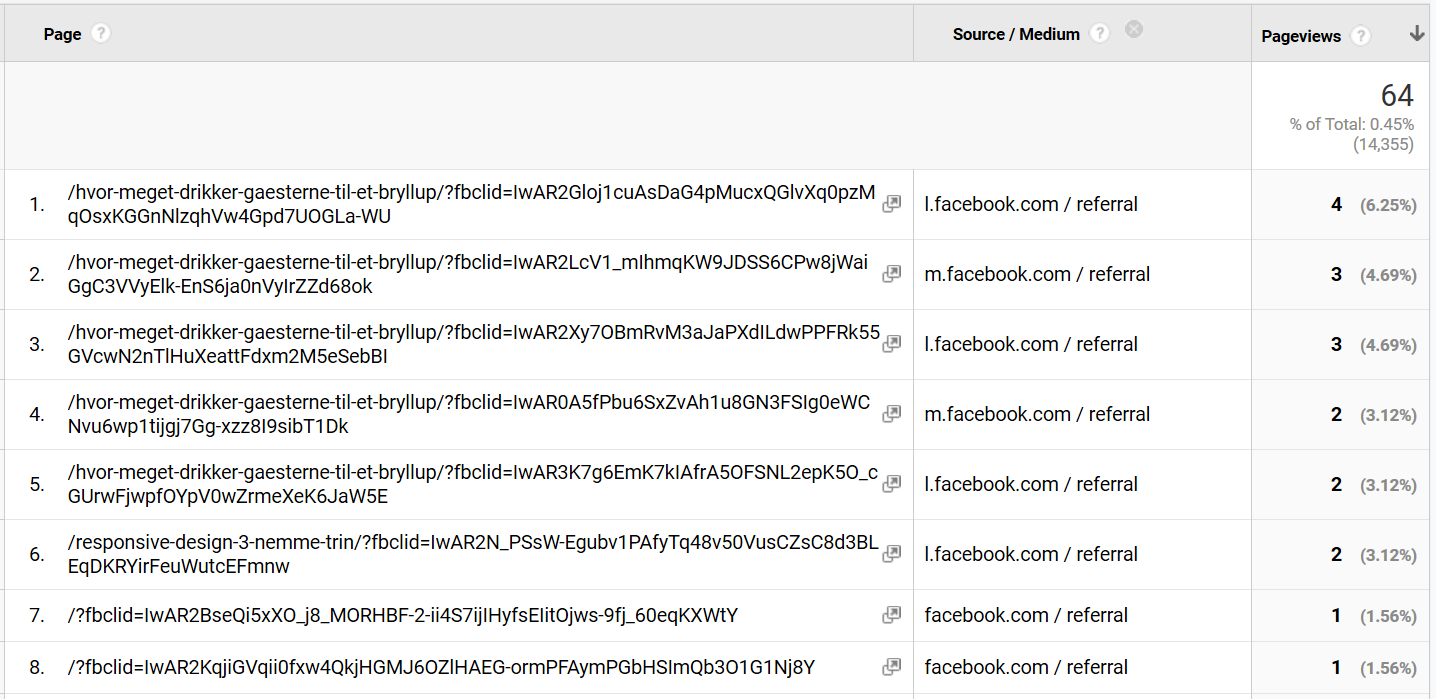1436x699 pixels.
Task: Open row 5 page in new window
Action: pyautogui.click(x=891, y=484)
